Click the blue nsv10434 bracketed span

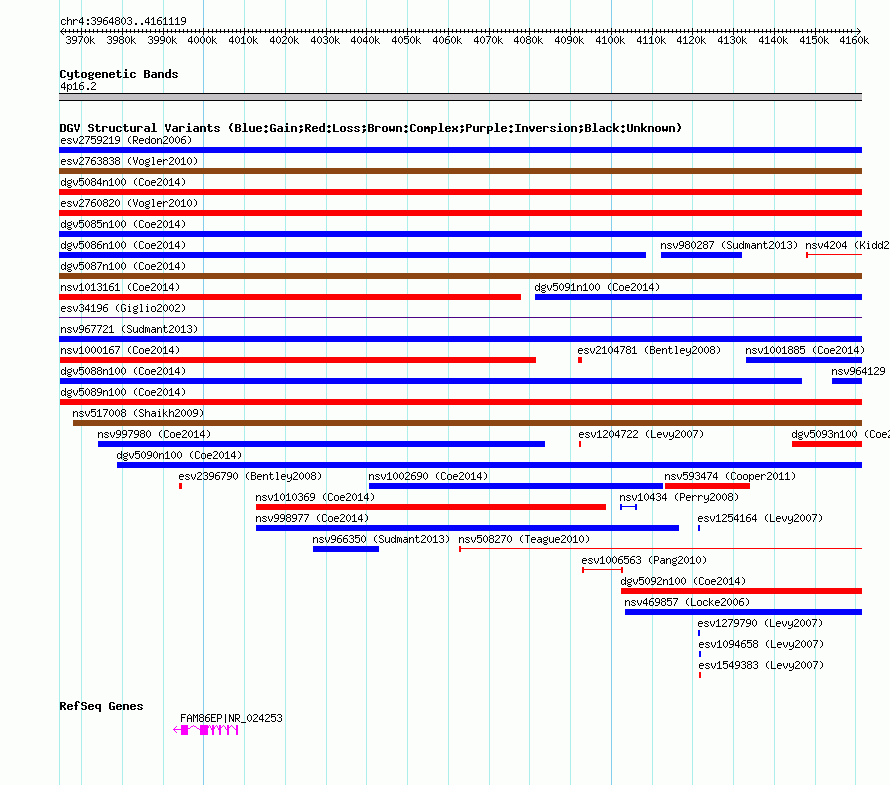coord(628,507)
